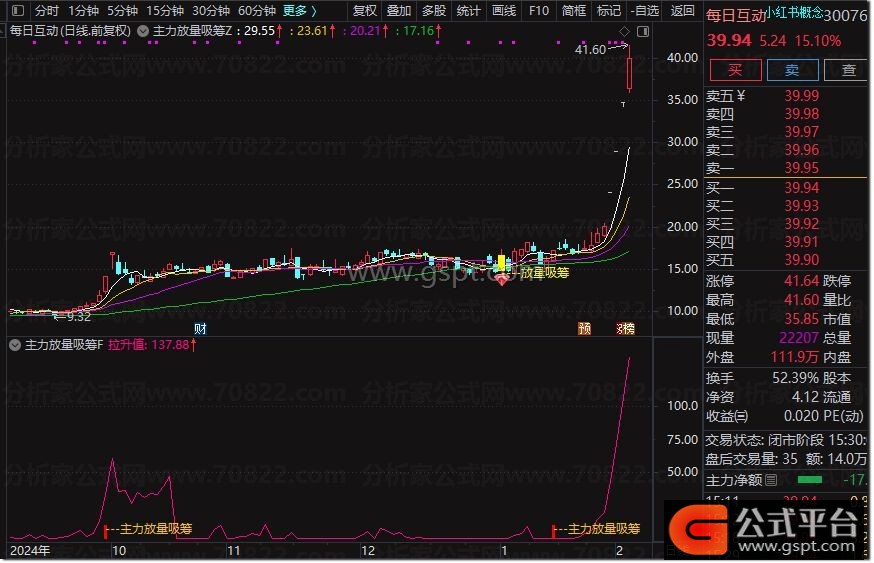Expand 主力放量吸筹Z indicator dropdown arrow
The width and height of the screenshot is (874, 563).
(143, 31)
